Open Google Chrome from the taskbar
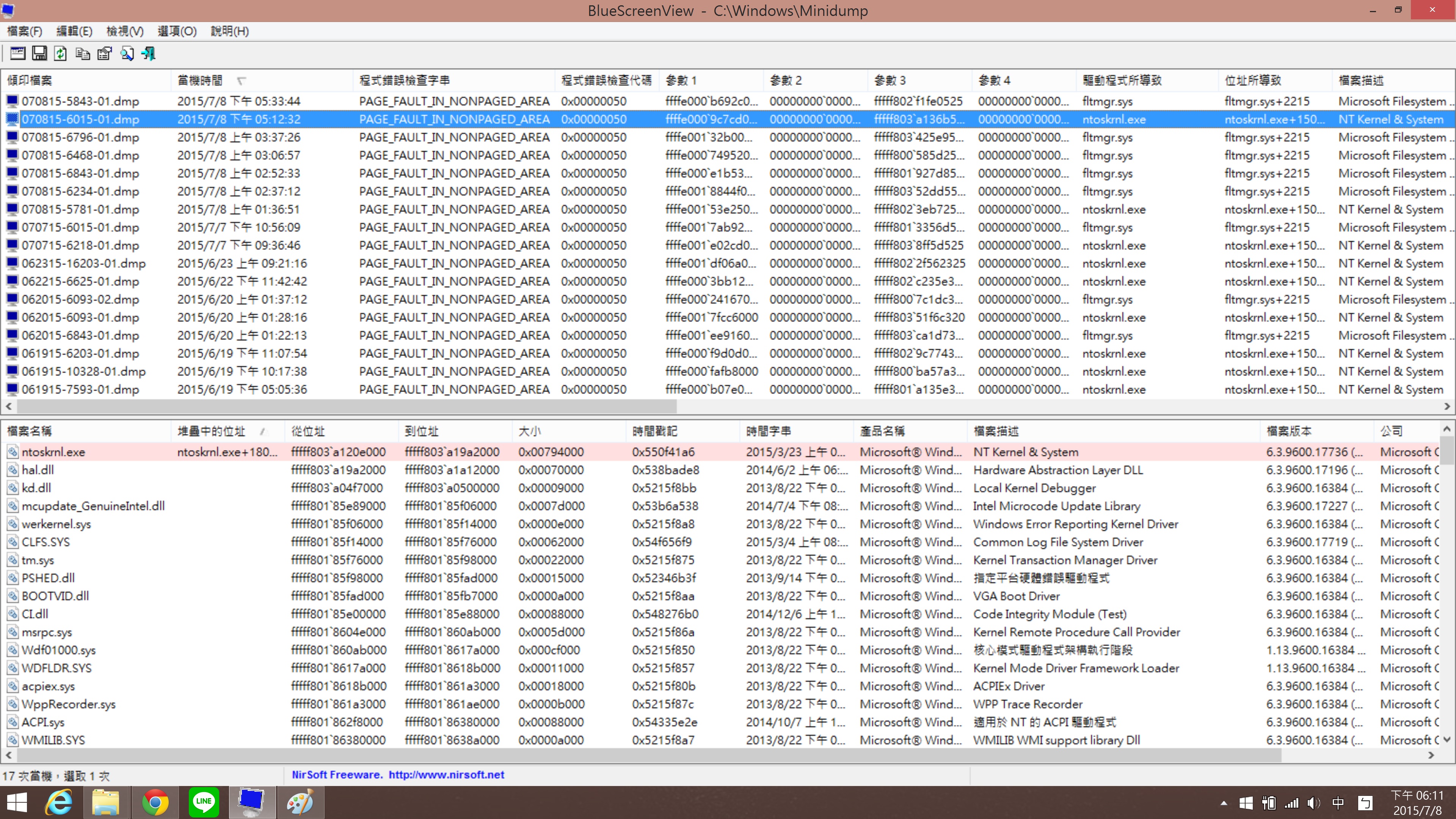This screenshot has height=819, width=1456. (155, 803)
